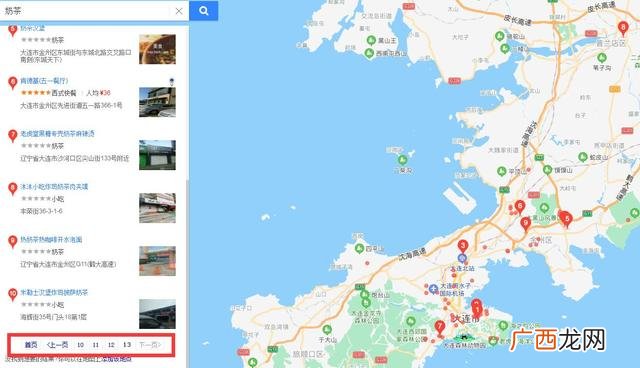This screenshot has height=368, width=640.
Task: Go to 上一页 previous page
Action: (58, 345)
